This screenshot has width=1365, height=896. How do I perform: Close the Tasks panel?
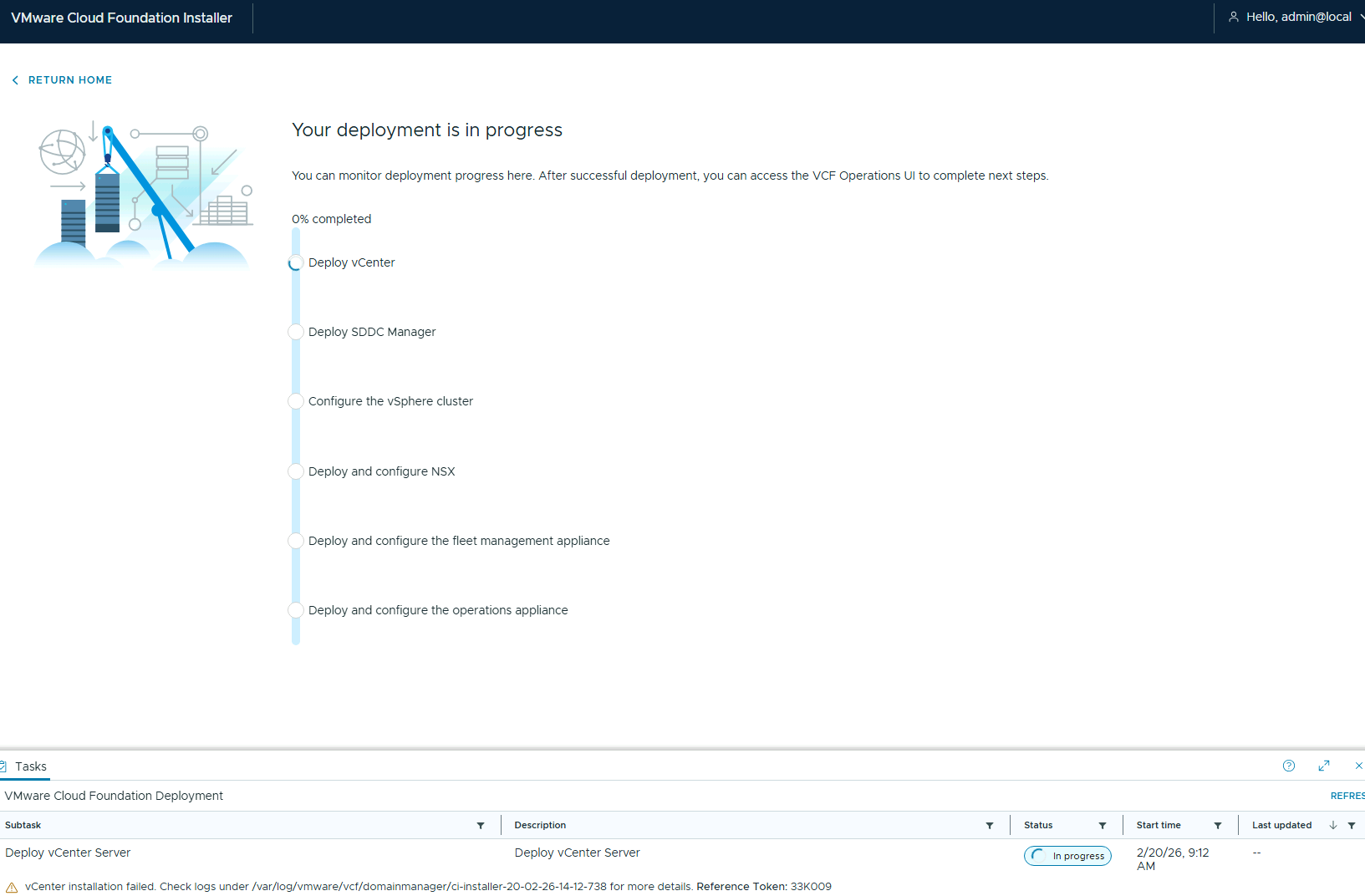(1359, 766)
